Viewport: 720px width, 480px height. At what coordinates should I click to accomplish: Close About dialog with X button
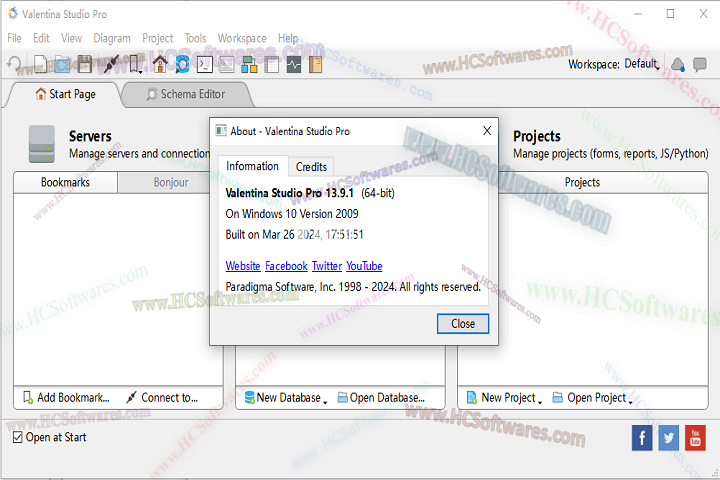tap(487, 131)
